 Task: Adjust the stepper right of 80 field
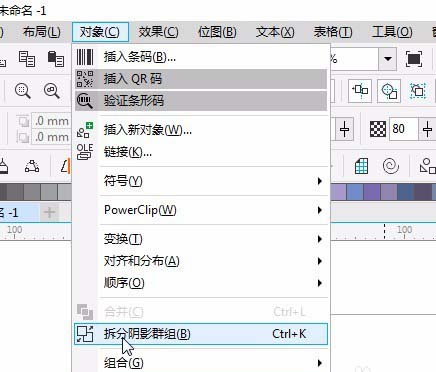coord(427,129)
